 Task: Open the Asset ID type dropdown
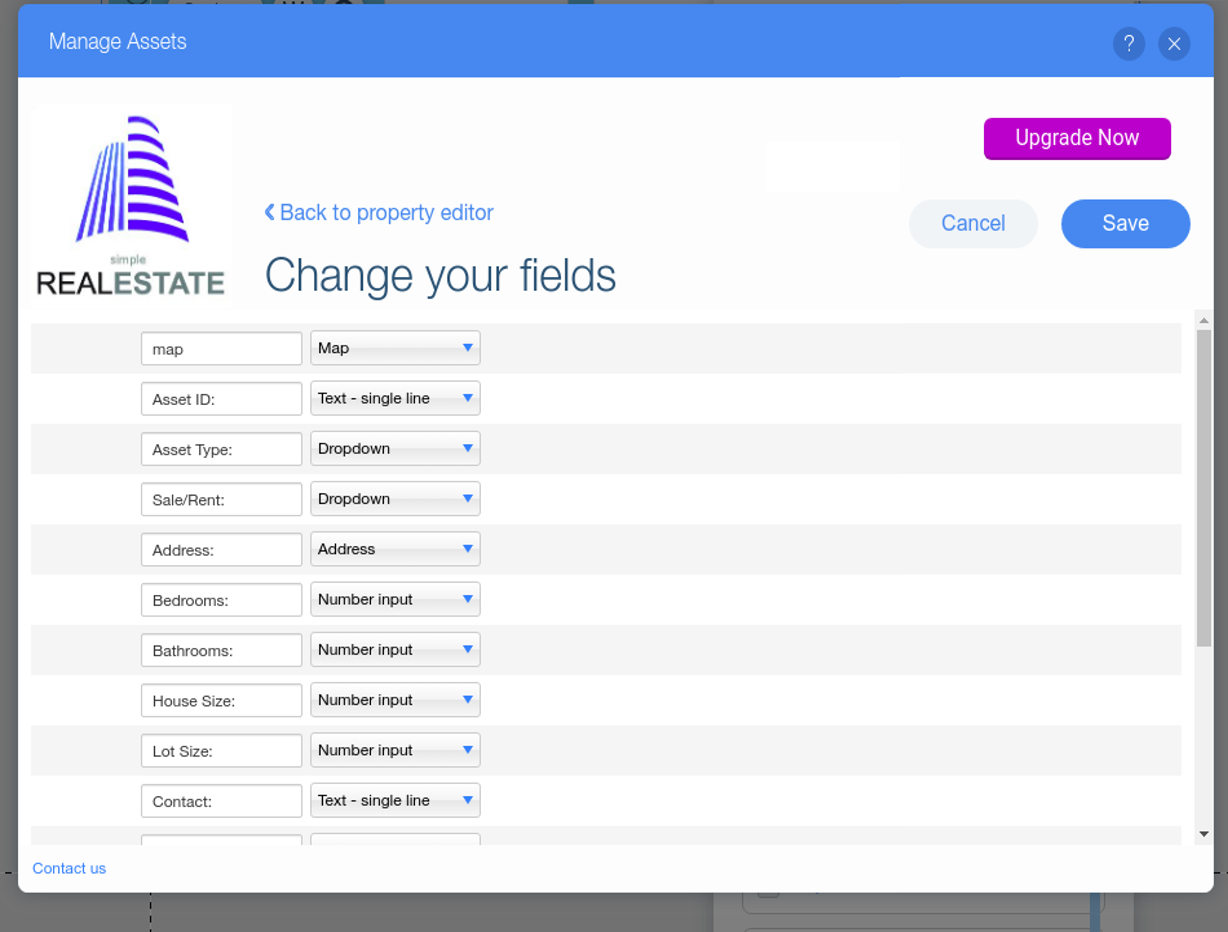click(x=395, y=398)
